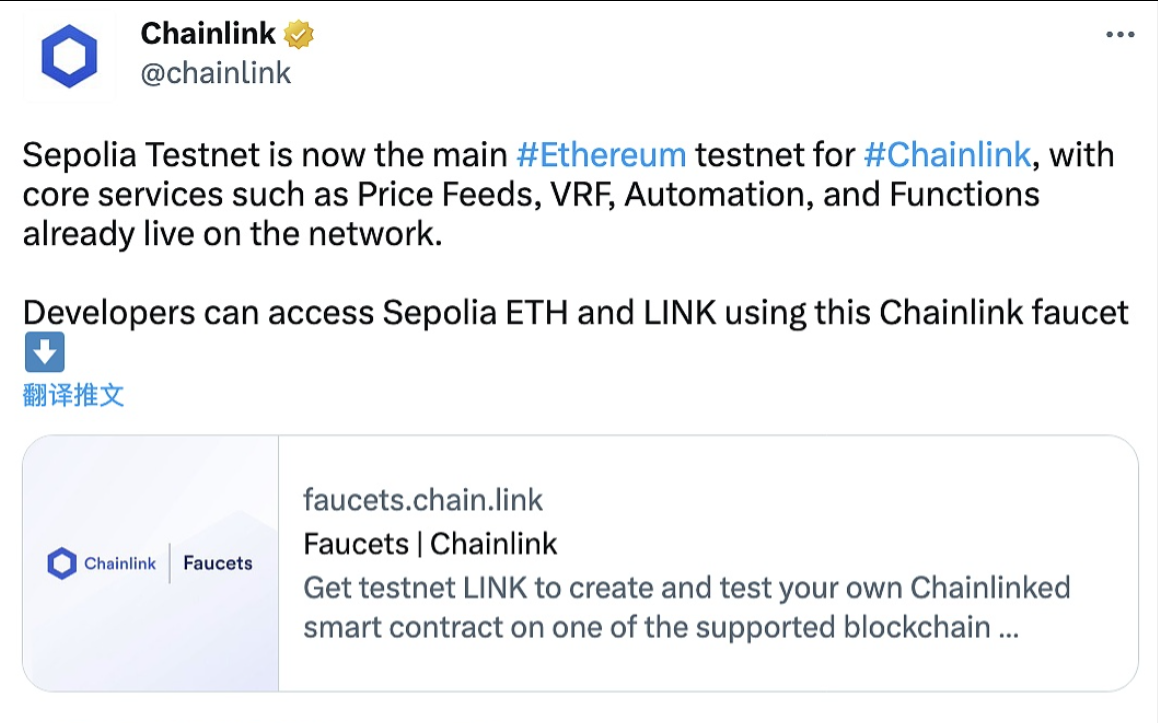
Task: Click the bold "Faucets" label in card image
Action: tap(218, 563)
